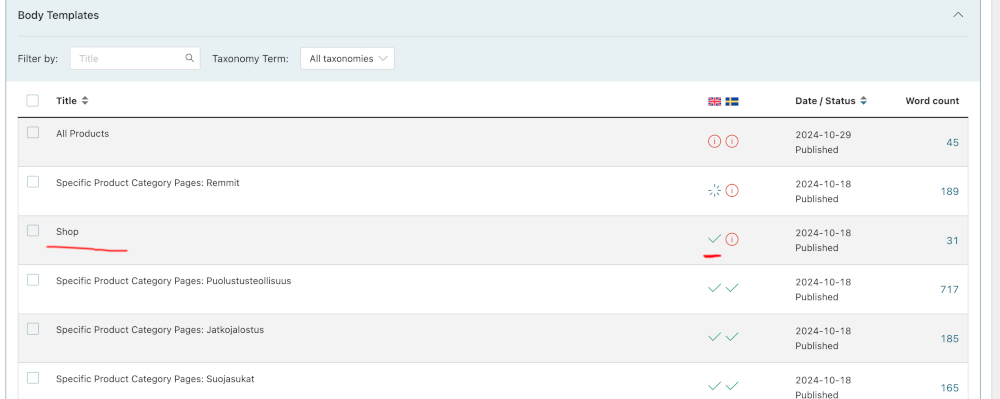The width and height of the screenshot is (1000, 399).
Task: Check the Remmit row checkbox
Action: [33, 182]
